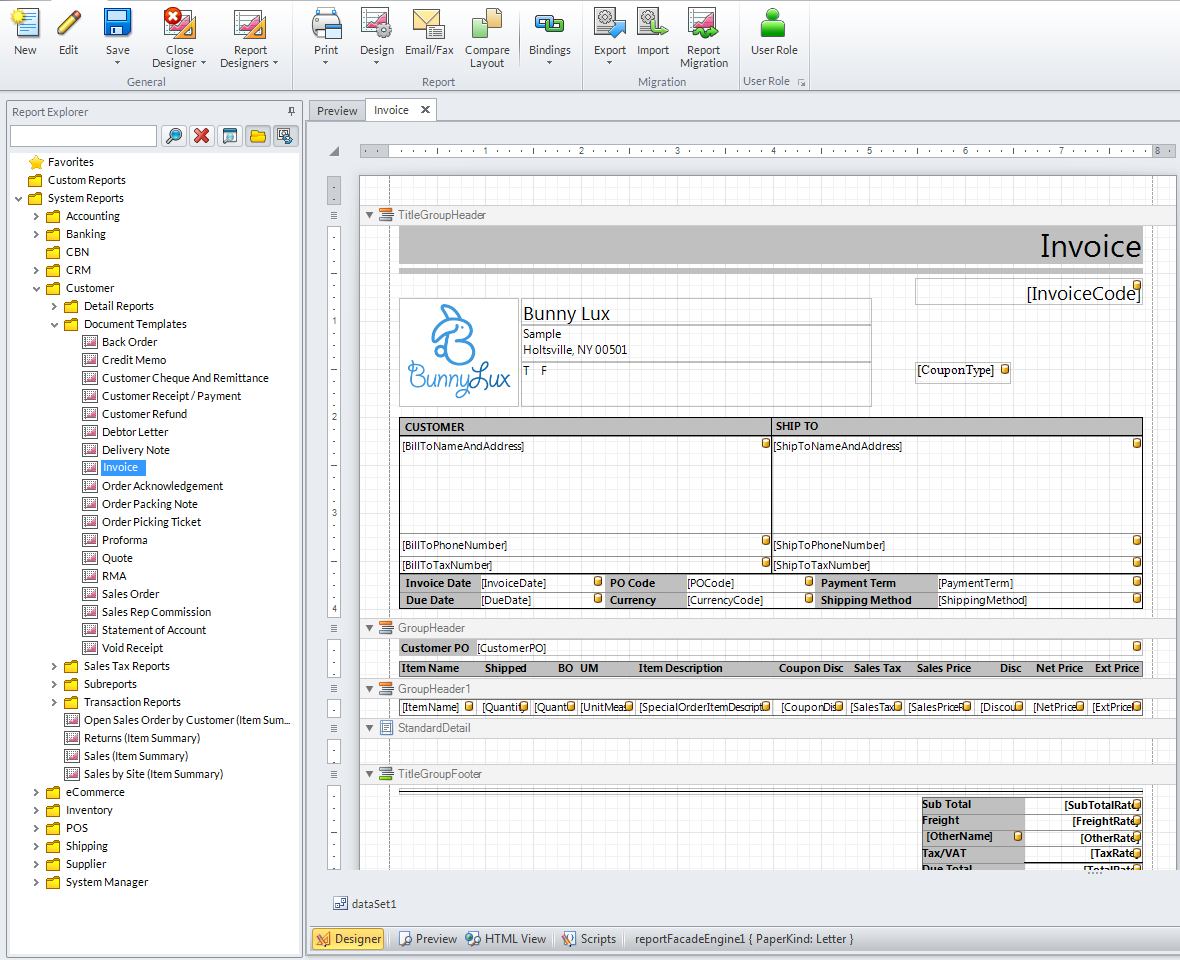Switch to the Scripts view tab
The width and height of the screenshot is (1180, 960).
(x=589, y=939)
